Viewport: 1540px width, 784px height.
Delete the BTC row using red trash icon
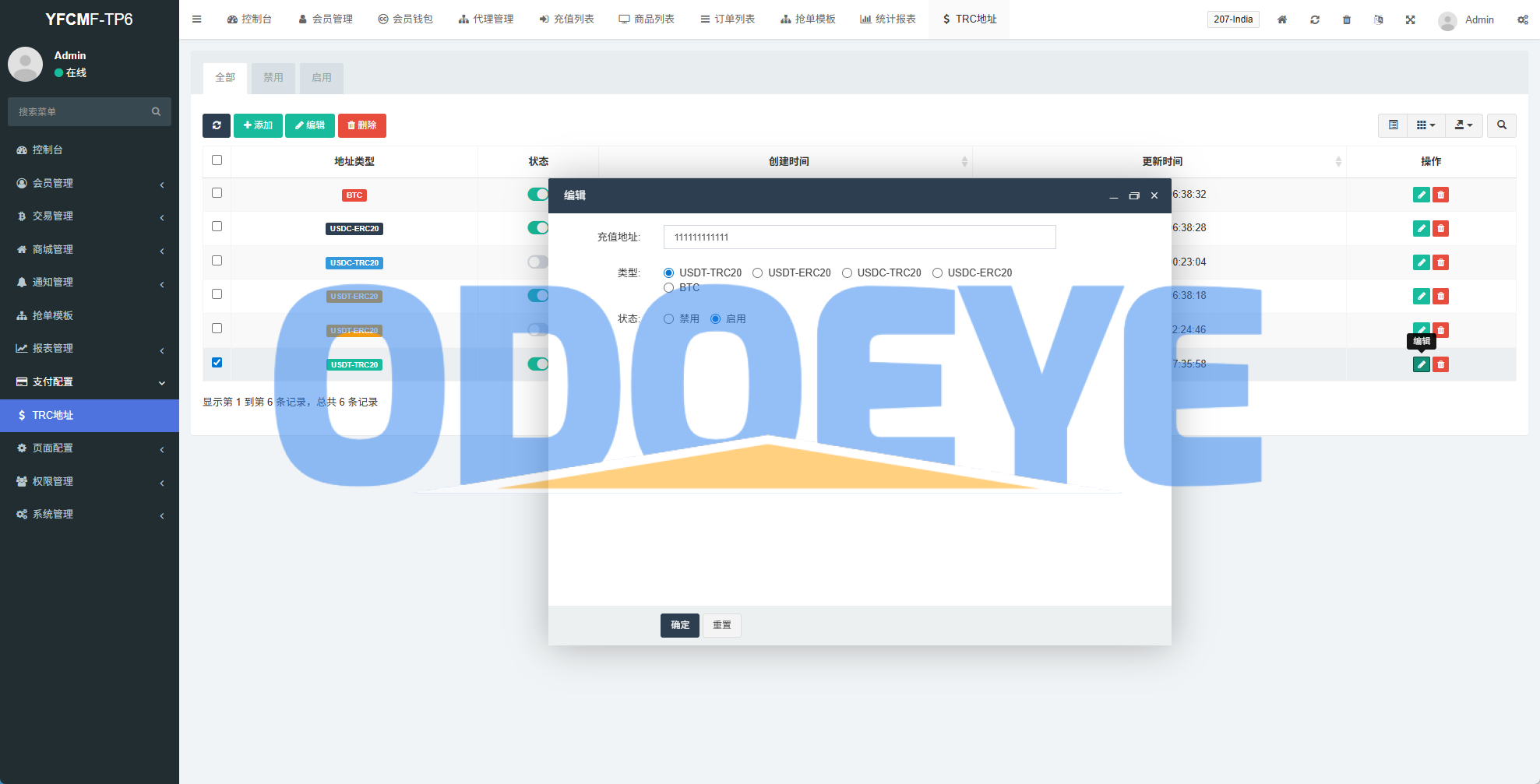tap(1440, 195)
